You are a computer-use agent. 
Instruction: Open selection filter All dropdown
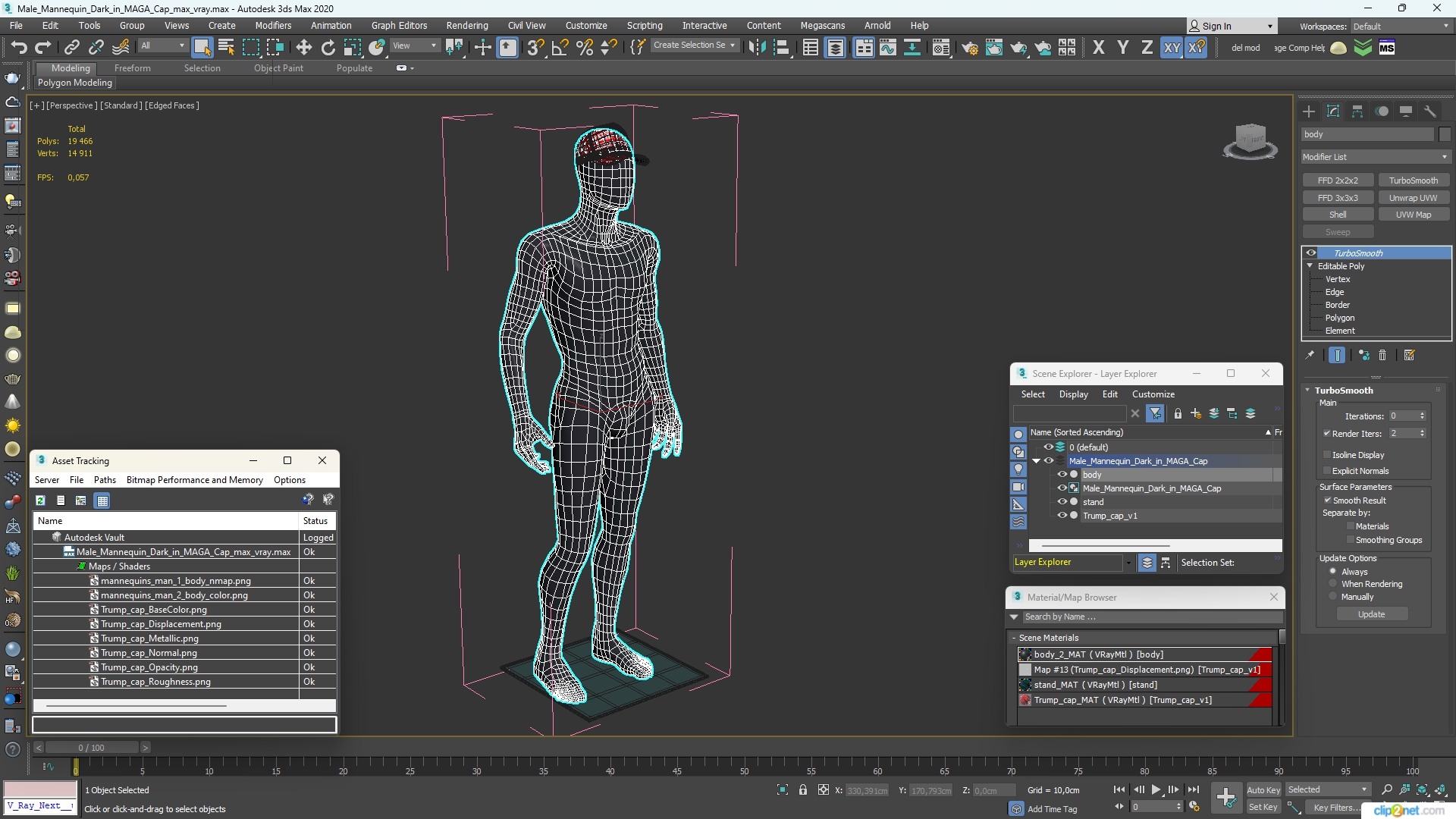coord(163,45)
